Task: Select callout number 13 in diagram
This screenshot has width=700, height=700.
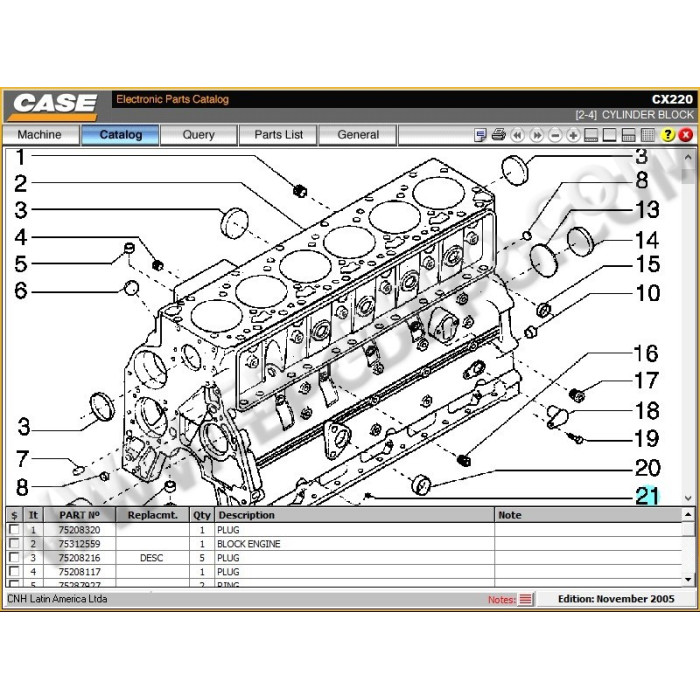Action: pyautogui.click(x=647, y=209)
